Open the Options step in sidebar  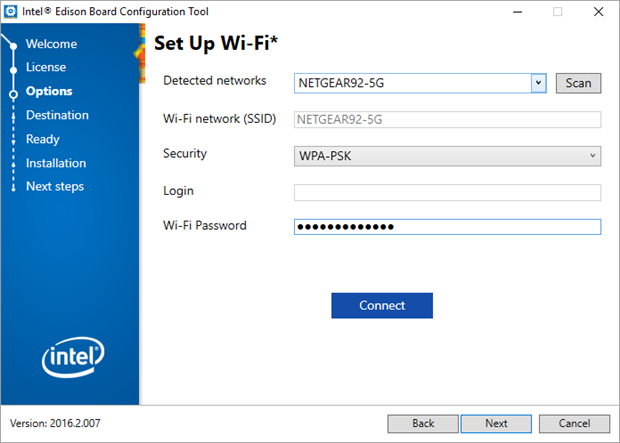click(x=49, y=91)
